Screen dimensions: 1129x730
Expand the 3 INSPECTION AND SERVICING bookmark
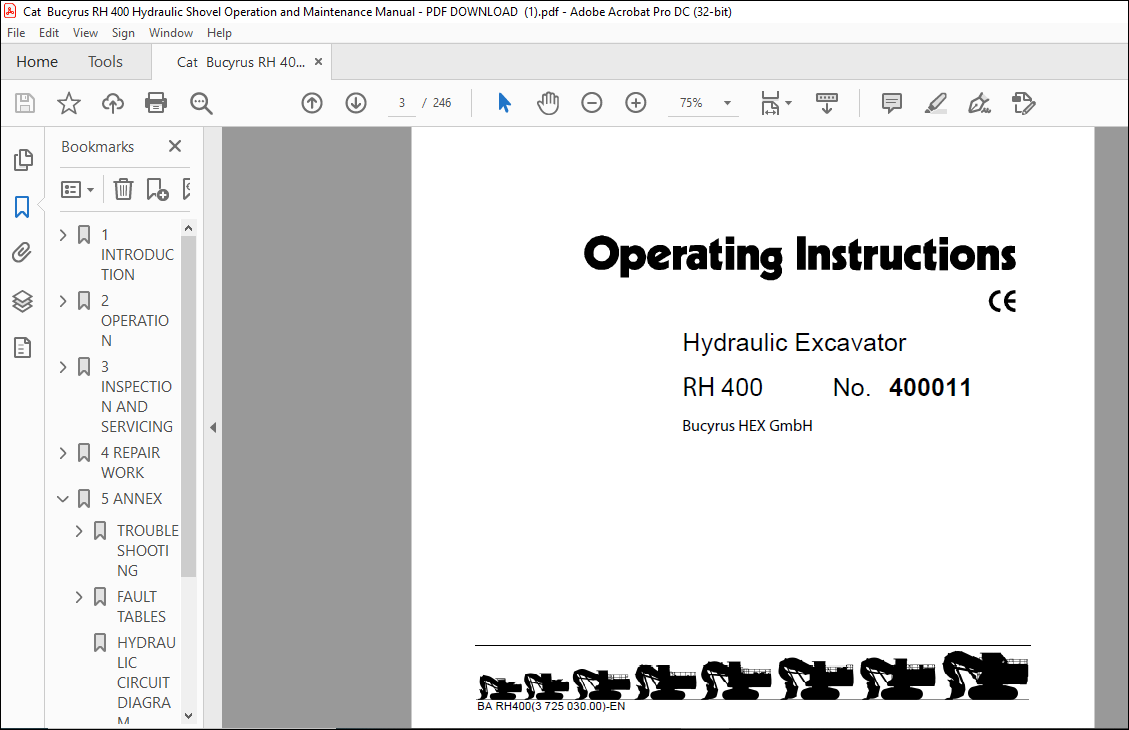coord(63,367)
